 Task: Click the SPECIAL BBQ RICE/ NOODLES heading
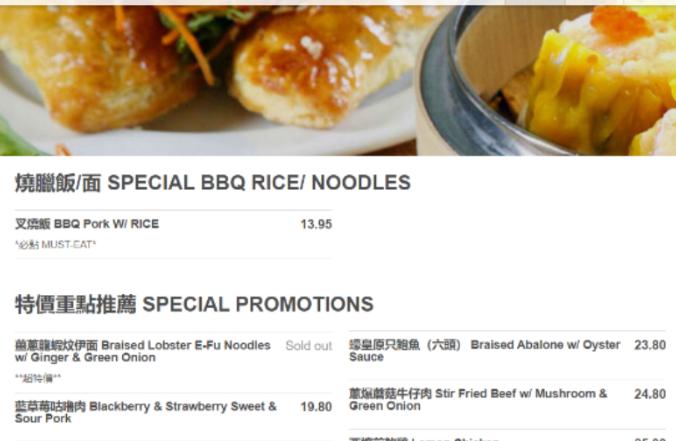coord(213,183)
